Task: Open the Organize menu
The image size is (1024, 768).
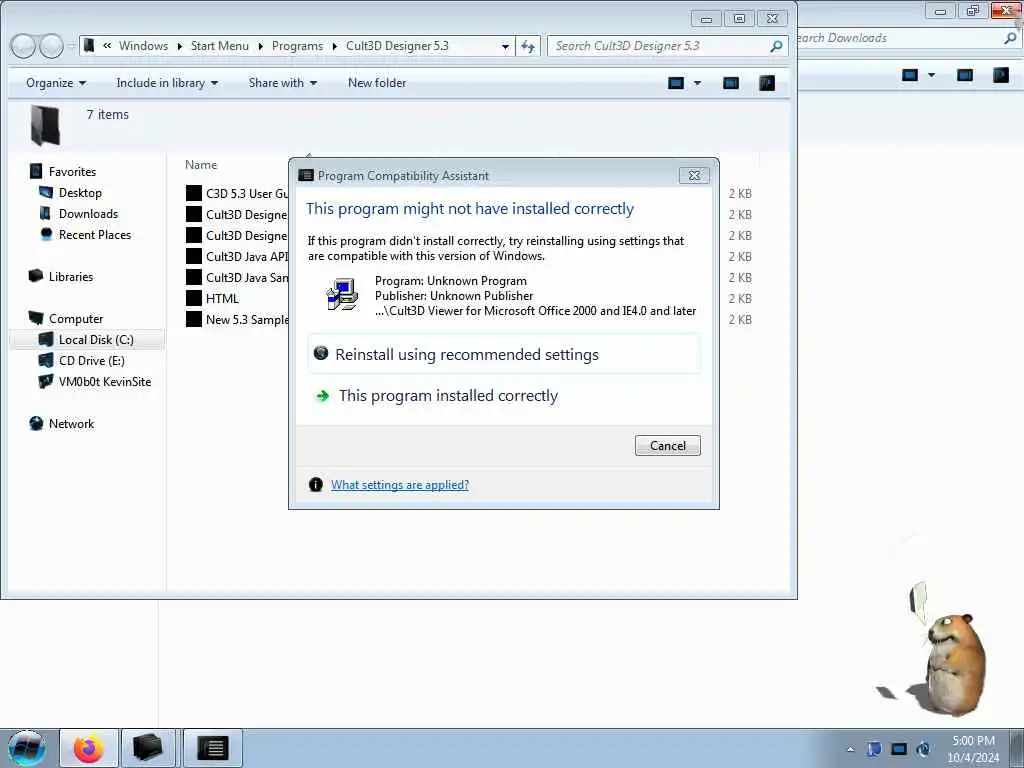Action: pos(56,83)
